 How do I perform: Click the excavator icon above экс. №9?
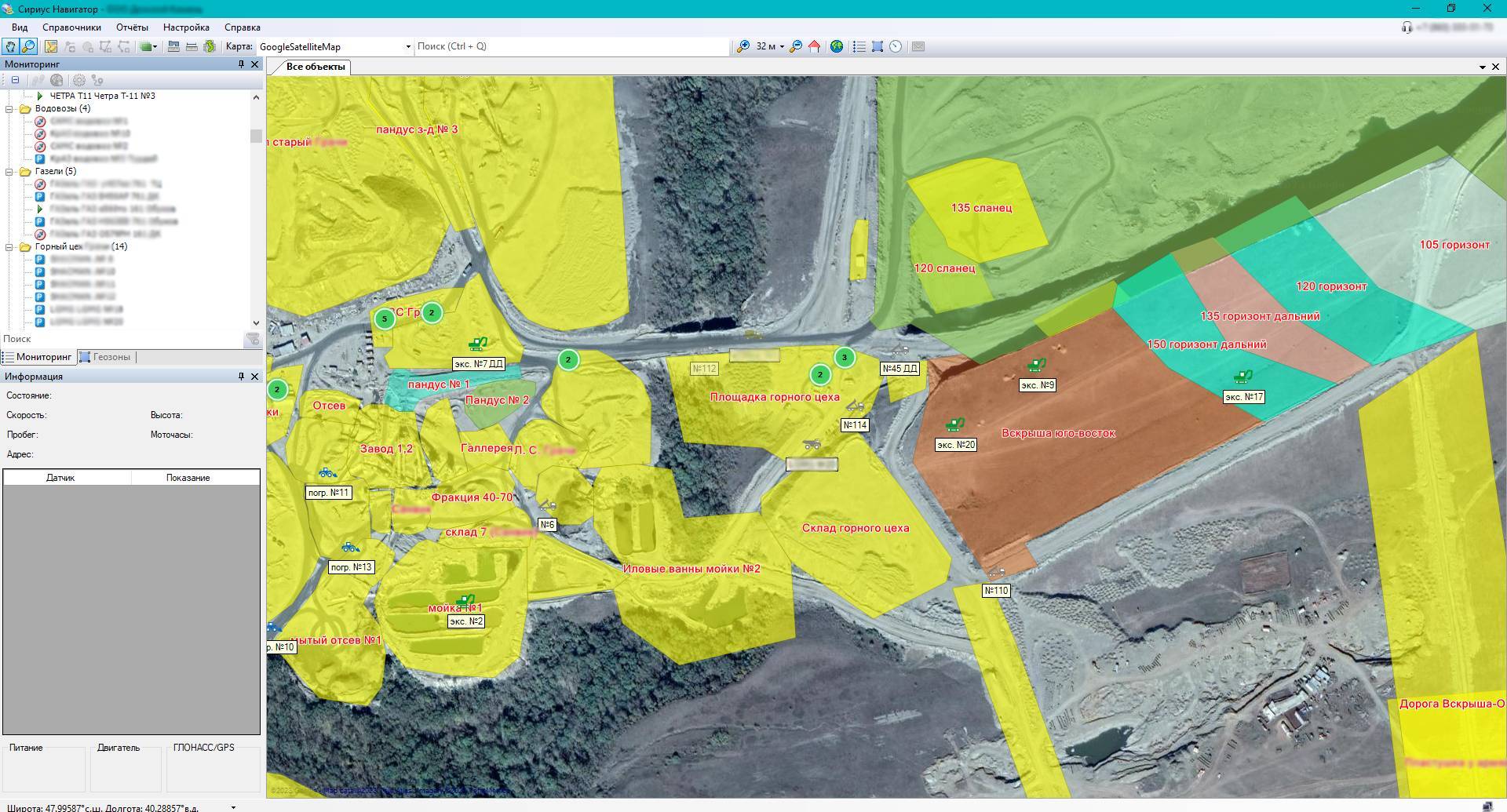(x=1036, y=366)
